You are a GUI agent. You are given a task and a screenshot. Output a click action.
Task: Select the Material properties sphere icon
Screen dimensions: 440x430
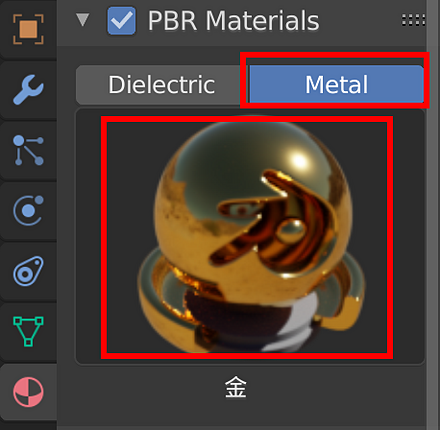[x=28, y=392]
